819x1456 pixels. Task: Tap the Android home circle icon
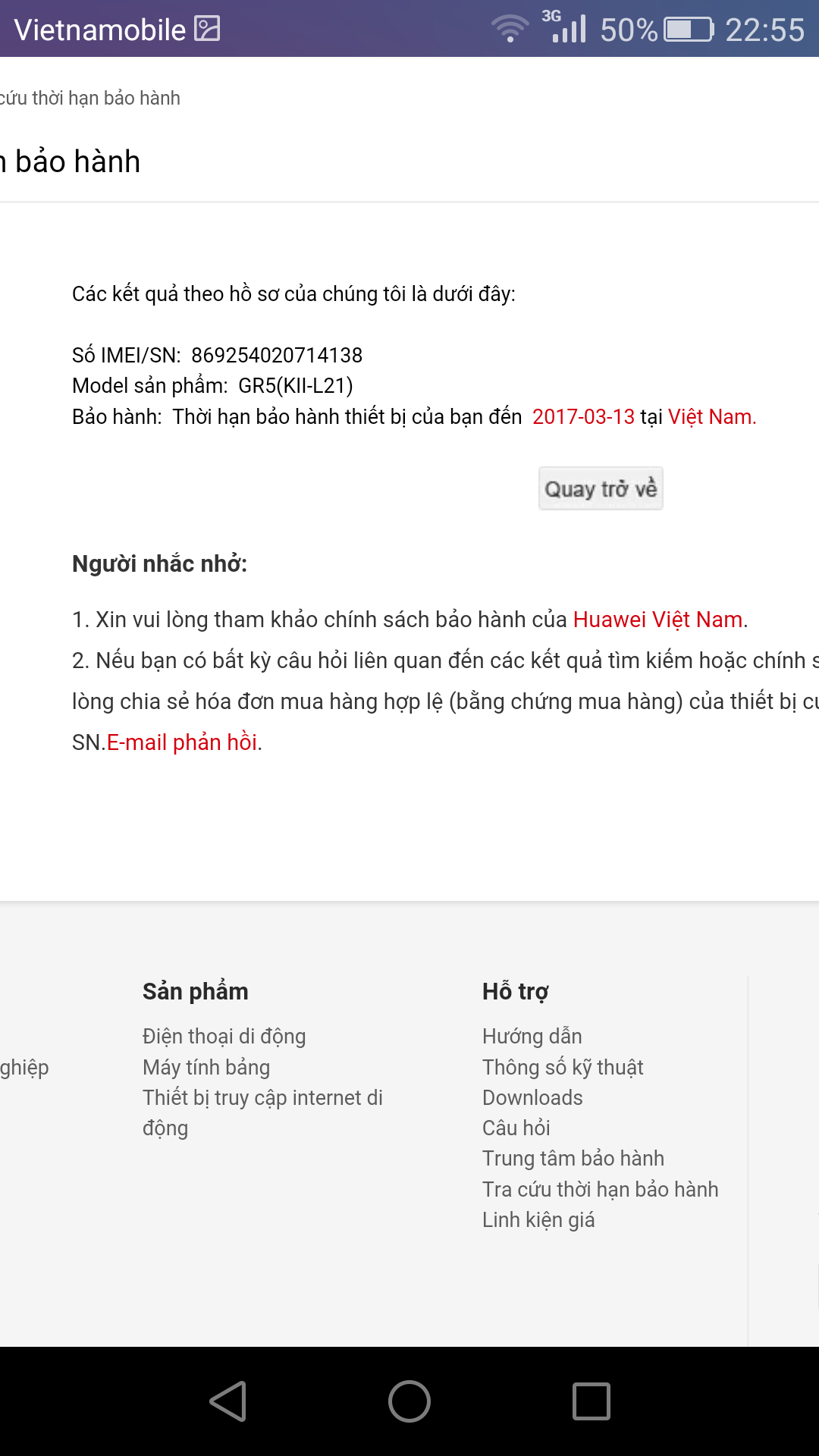click(x=409, y=1401)
